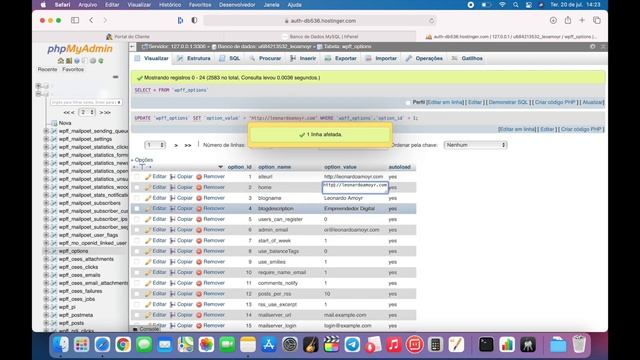Check the checkbox for siteurl row
The height and width of the screenshot is (360, 640).
pos(137,177)
